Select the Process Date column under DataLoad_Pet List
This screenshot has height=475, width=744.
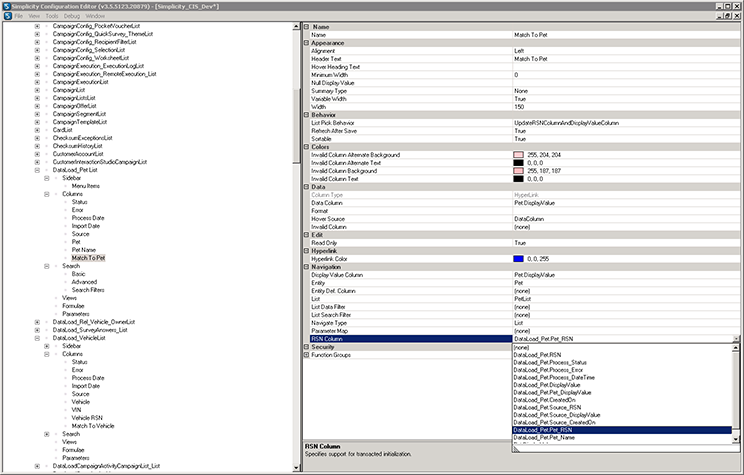(88, 218)
